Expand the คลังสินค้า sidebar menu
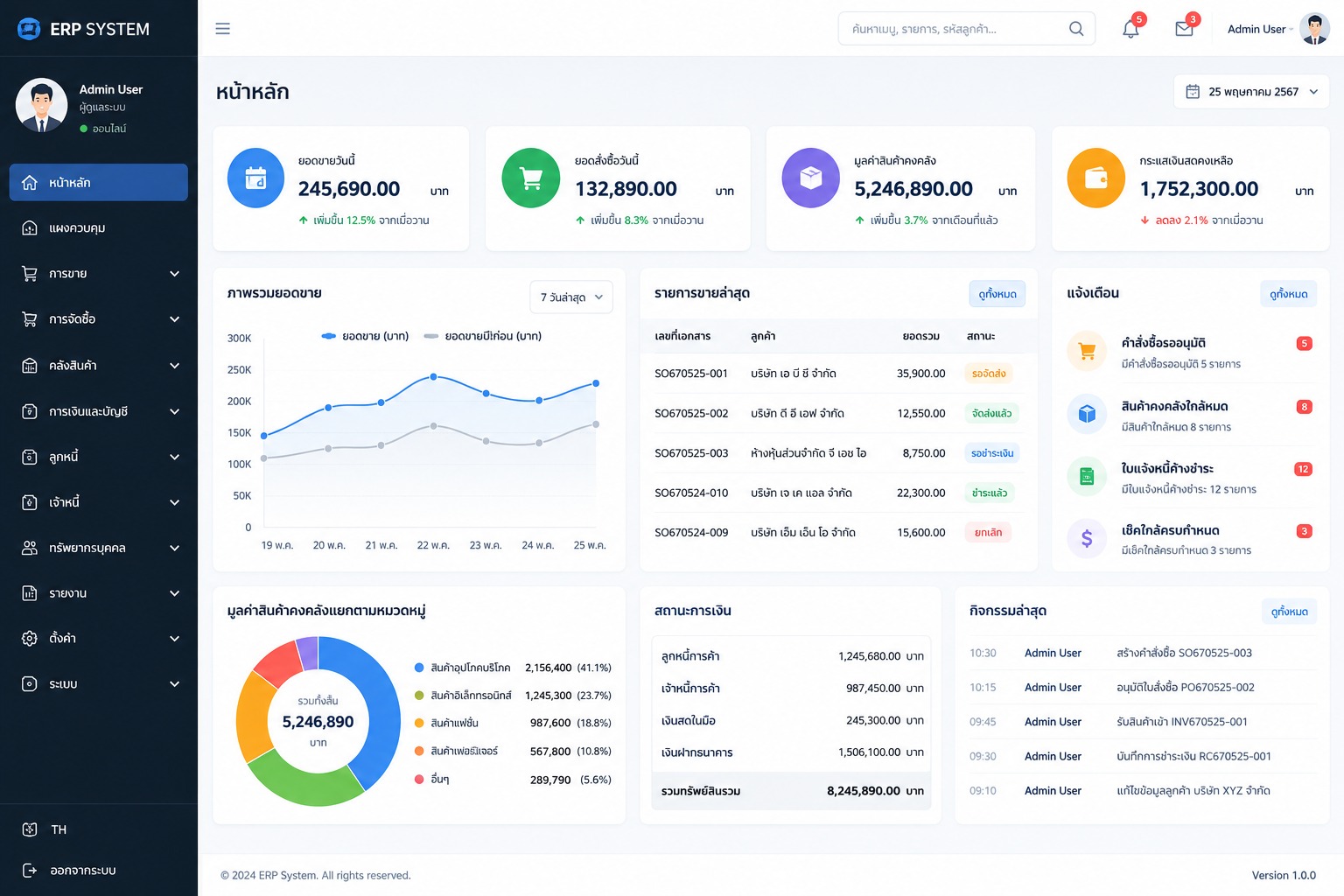Screen dimensions: 1344x896 pos(99,366)
